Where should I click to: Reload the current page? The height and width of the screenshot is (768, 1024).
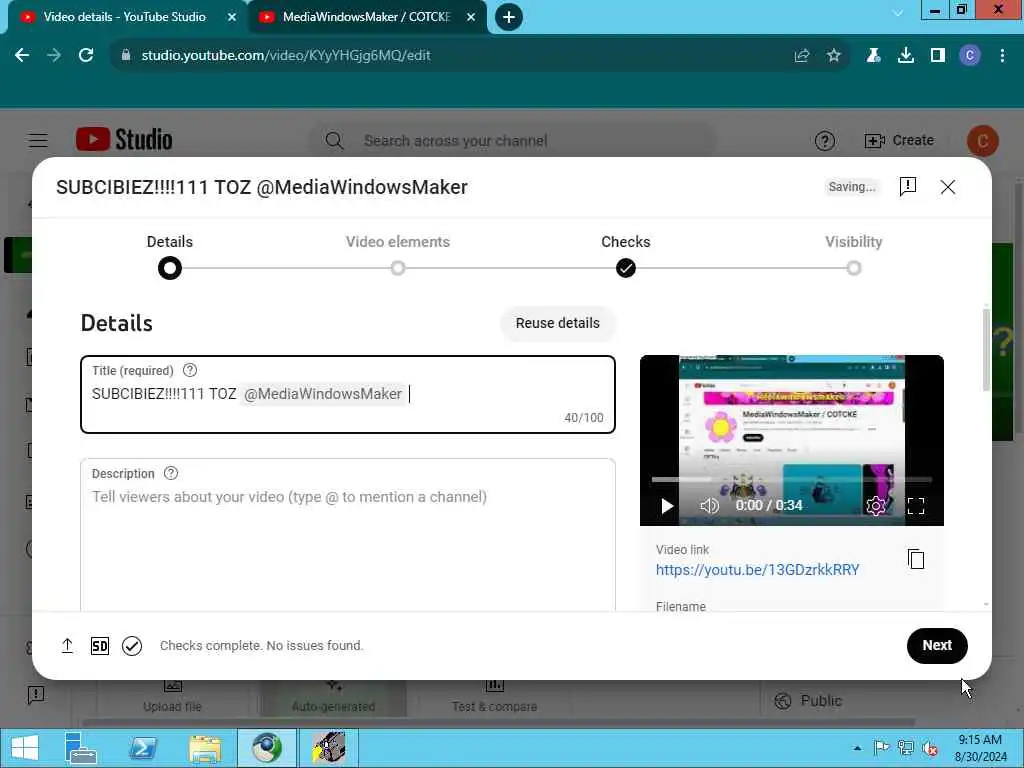pos(86,56)
